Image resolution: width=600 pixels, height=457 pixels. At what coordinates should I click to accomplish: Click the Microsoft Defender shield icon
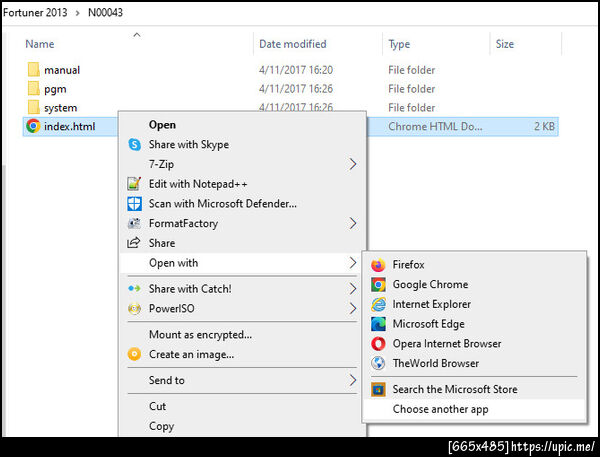(134, 204)
